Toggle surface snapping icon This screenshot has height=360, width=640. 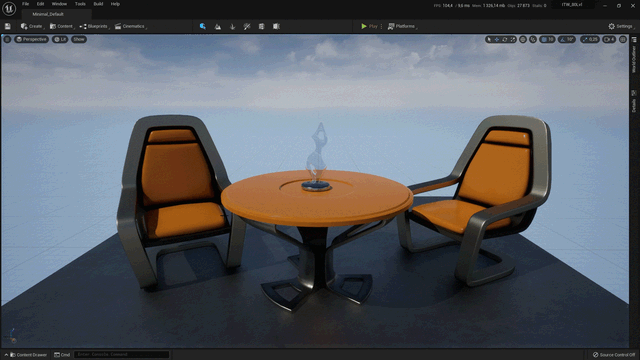pos(533,39)
